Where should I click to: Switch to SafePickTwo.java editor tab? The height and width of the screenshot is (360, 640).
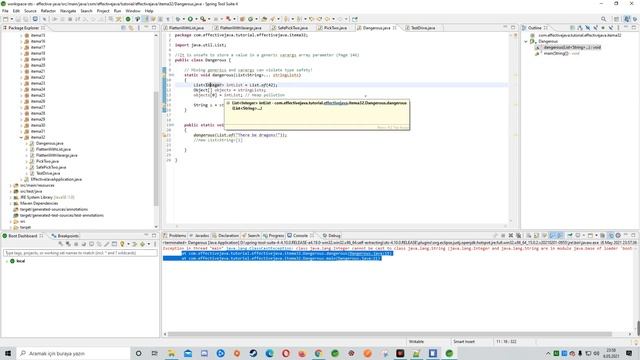point(292,28)
